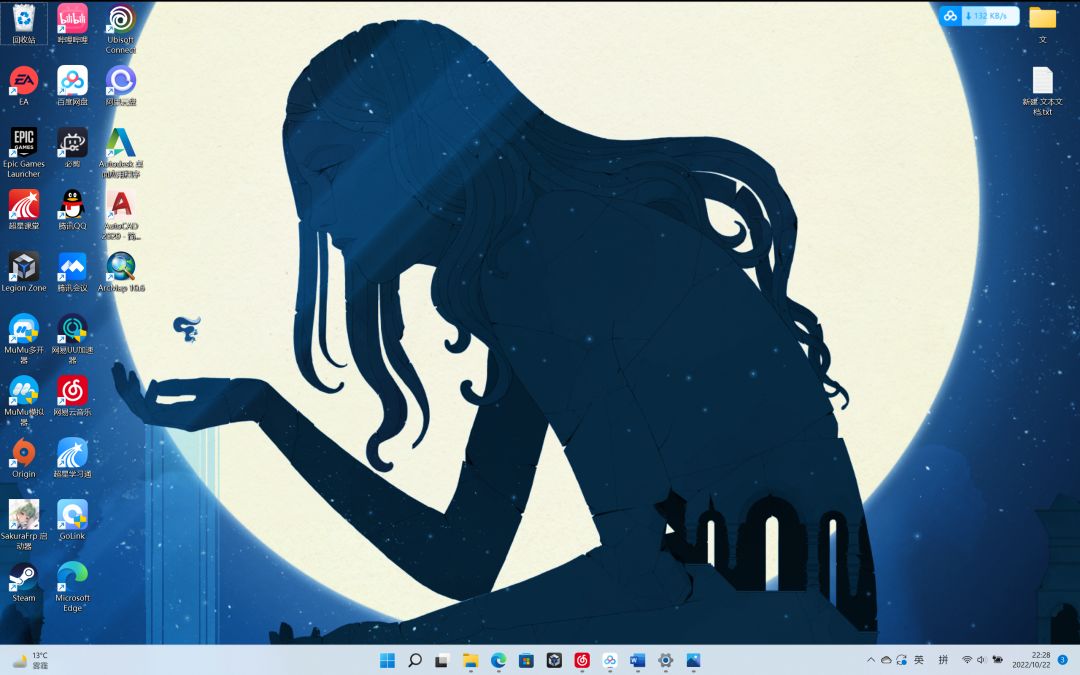This screenshot has width=1080, height=675.
Task: Select the 新建 文本文档.txt file
Action: tap(1042, 90)
